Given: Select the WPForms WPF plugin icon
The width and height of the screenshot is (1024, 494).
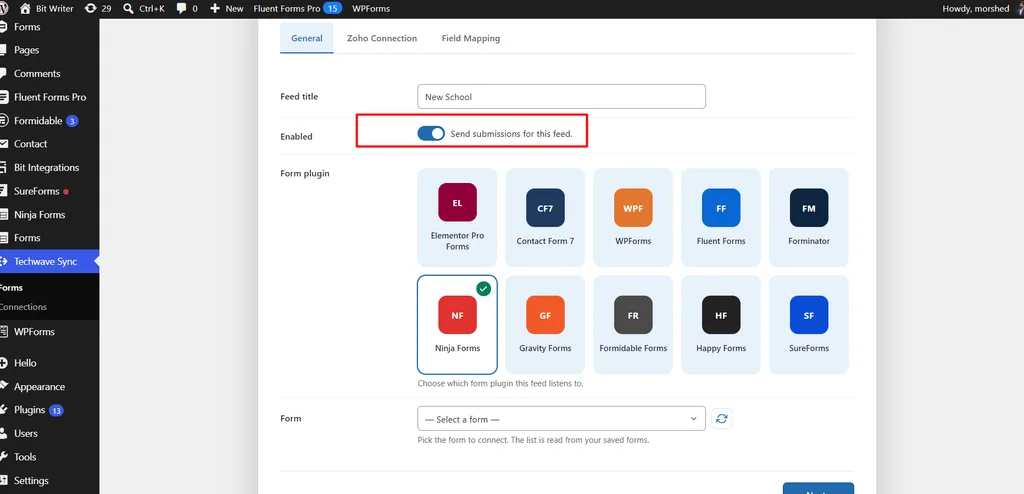Looking at the screenshot, I should 633,208.
